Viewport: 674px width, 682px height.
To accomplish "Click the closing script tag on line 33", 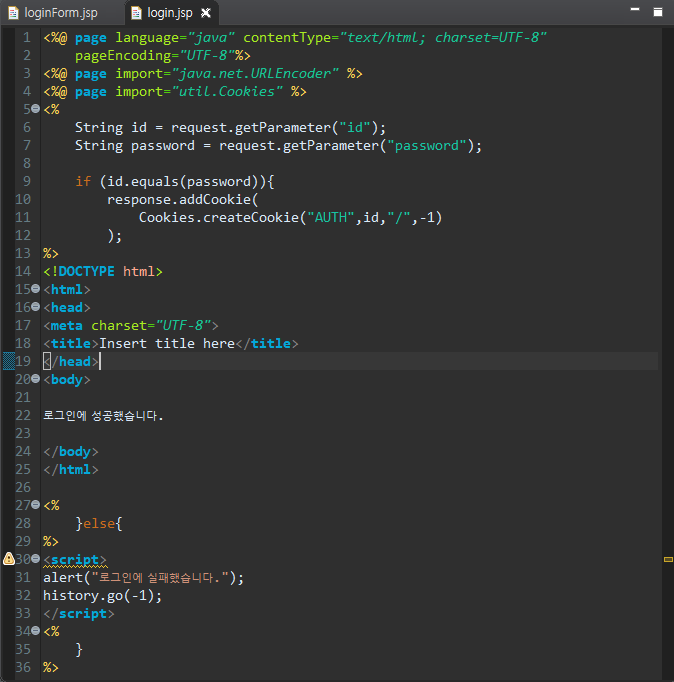I will [79, 614].
